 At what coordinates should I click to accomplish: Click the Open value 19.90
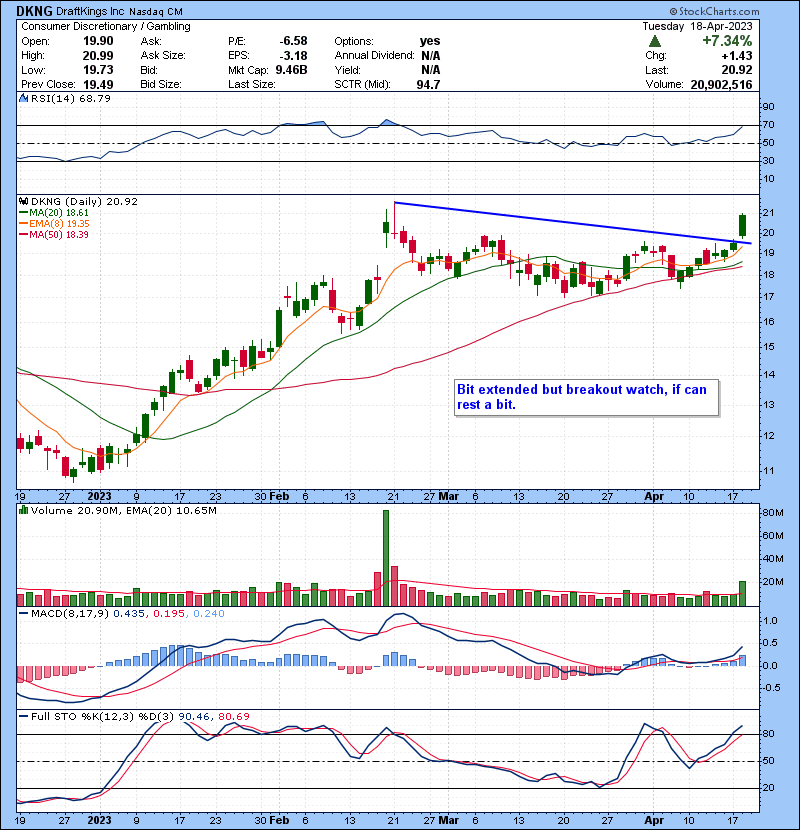point(98,41)
